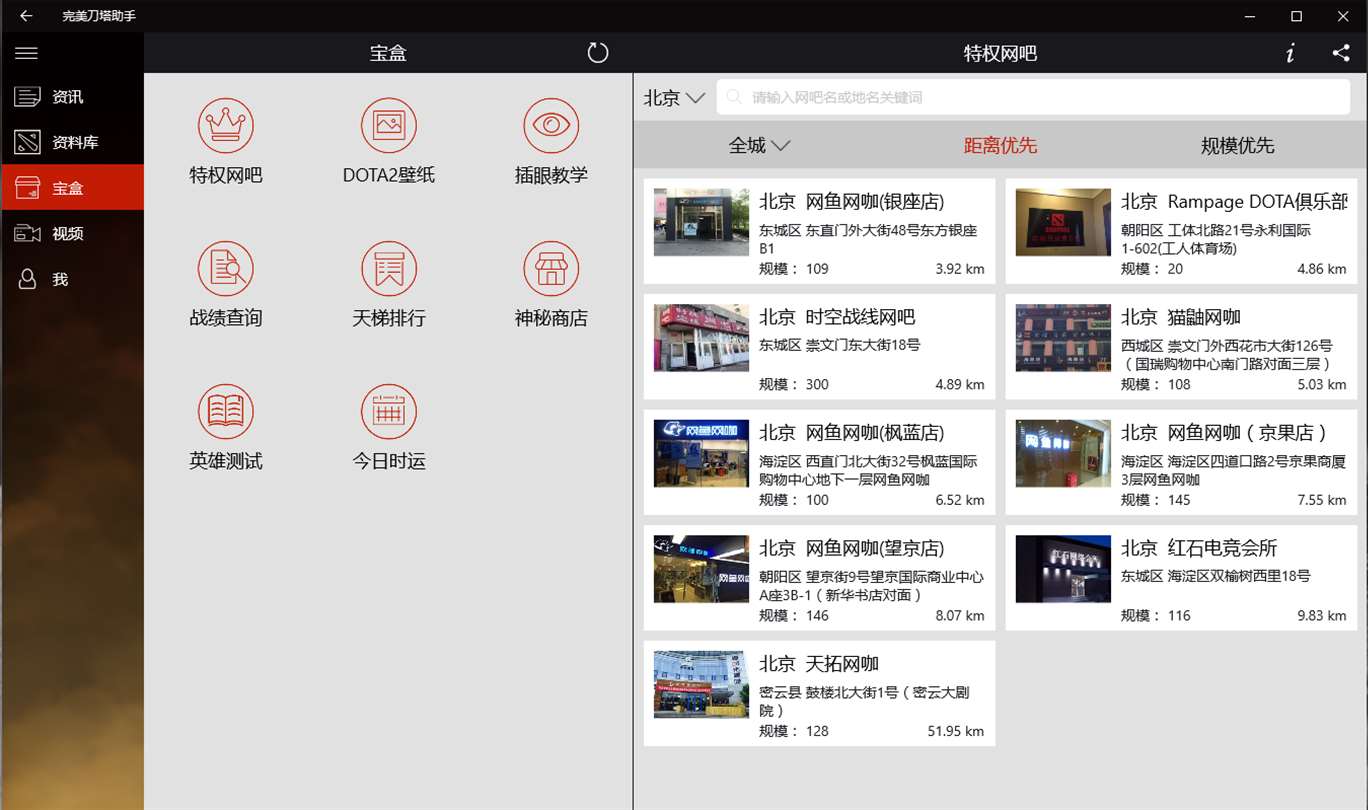Viewport: 1368px width, 810px height.
Task: Open the hamburger navigation menu
Action: (x=27, y=53)
